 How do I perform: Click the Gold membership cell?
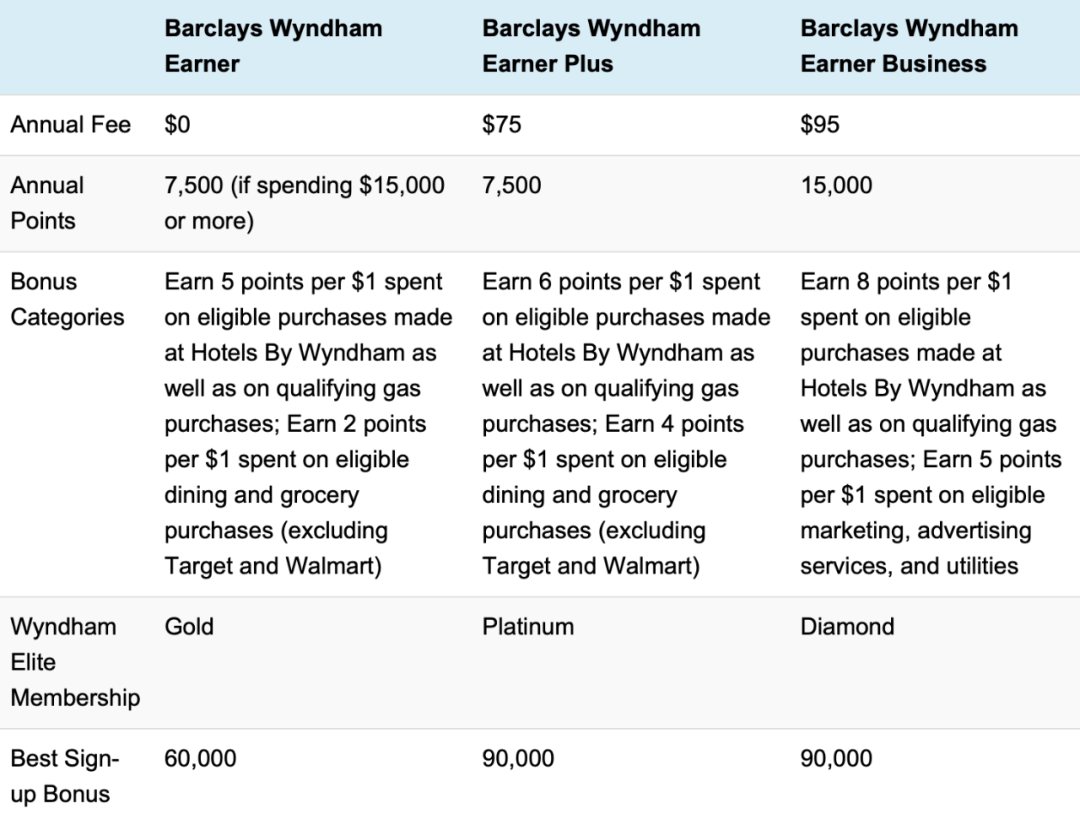tap(189, 627)
